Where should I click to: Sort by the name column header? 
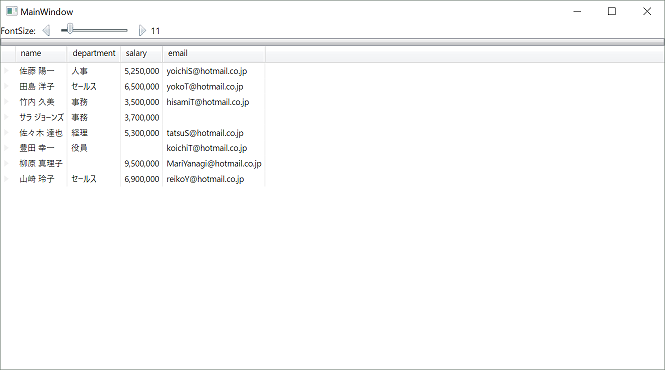pyautogui.click(x=41, y=53)
